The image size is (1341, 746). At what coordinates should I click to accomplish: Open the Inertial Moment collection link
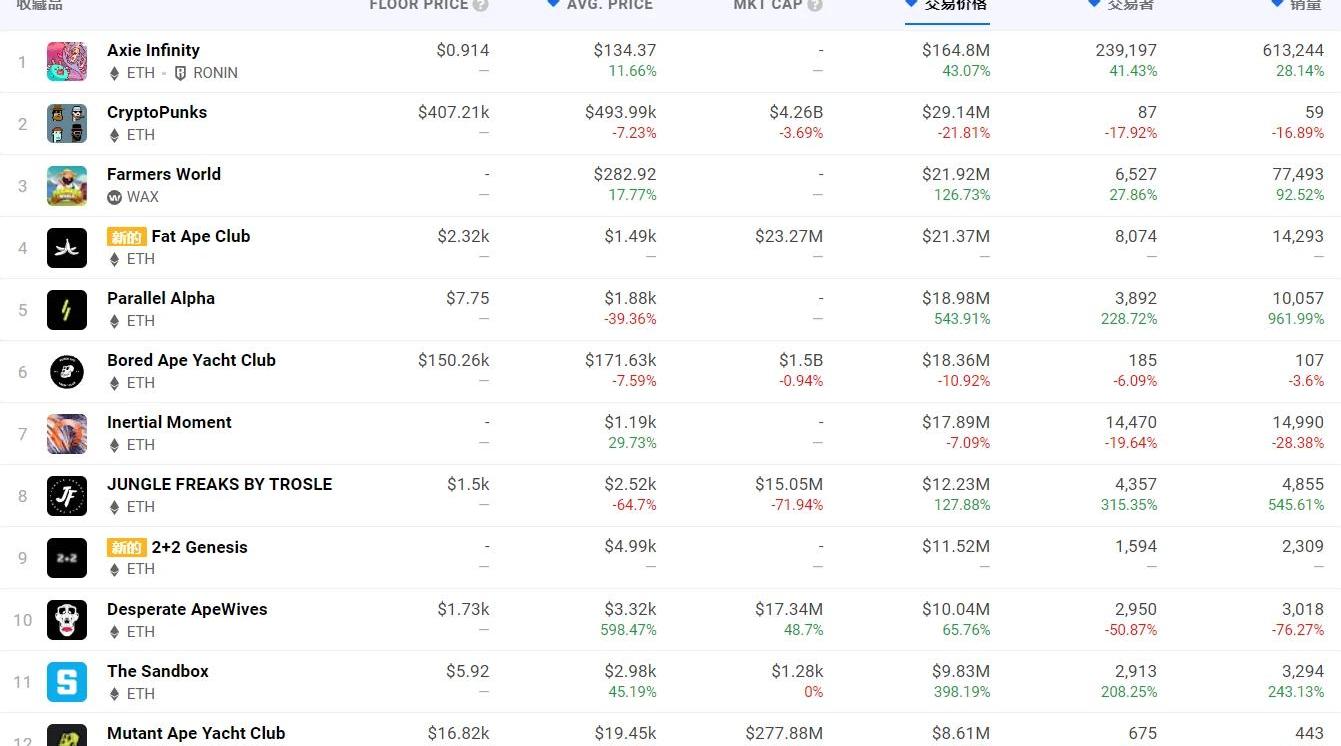coord(169,422)
